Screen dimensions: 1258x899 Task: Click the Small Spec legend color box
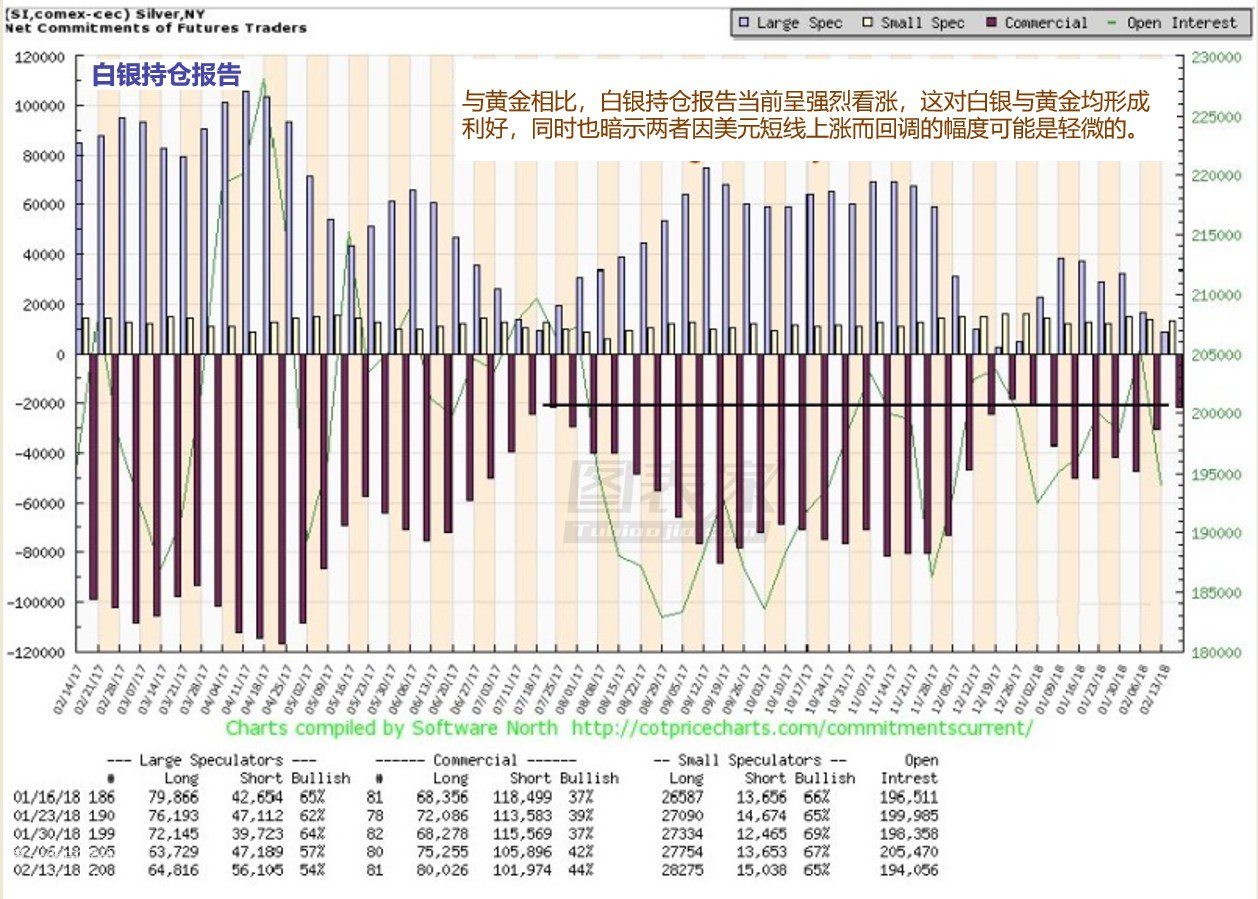pos(869,23)
